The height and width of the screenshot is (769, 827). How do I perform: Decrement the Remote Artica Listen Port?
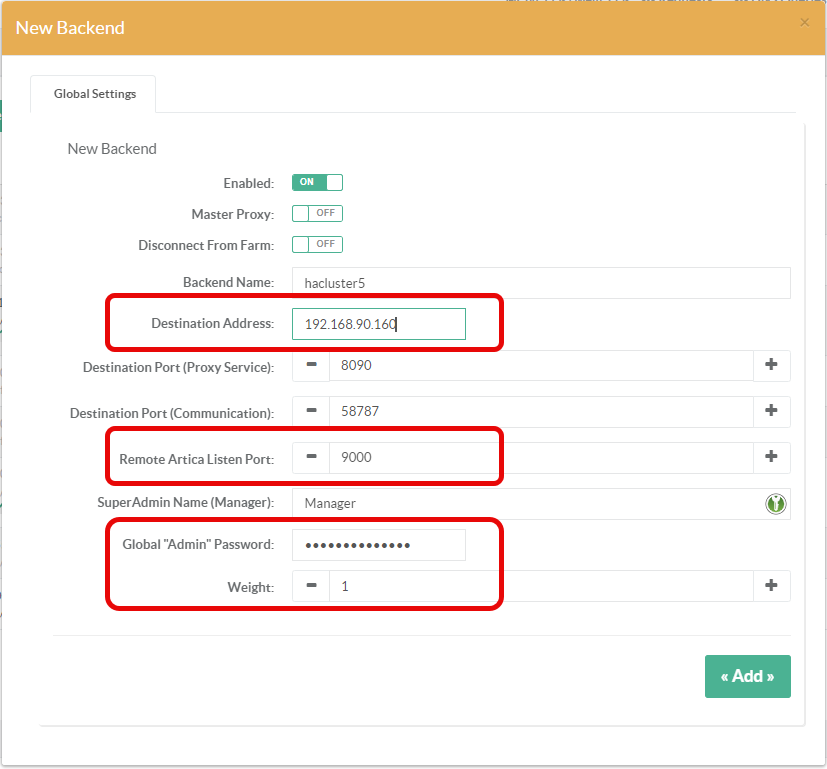[x=311, y=458]
